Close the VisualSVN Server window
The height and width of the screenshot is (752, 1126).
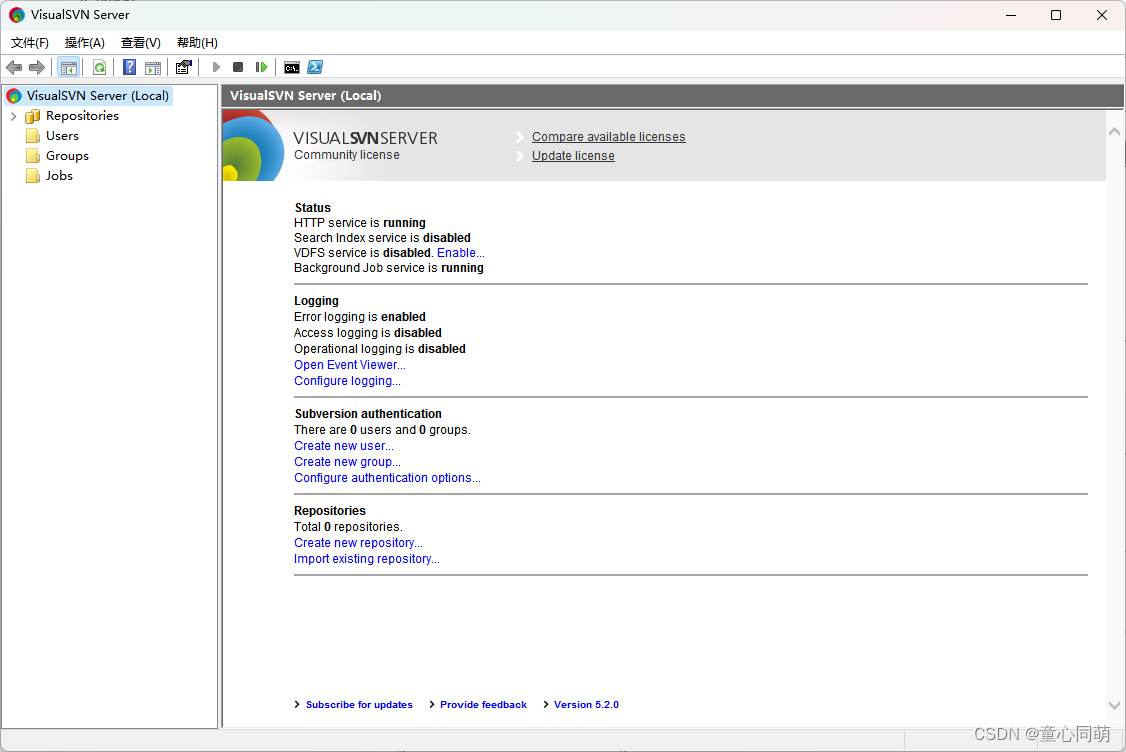click(x=1102, y=15)
